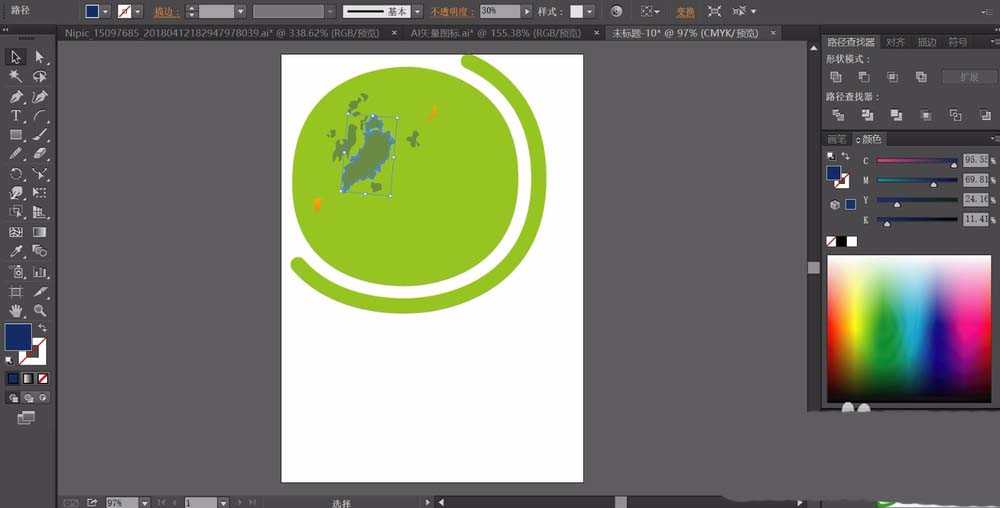Select the Pen tool
The image size is (1000, 508).
click(16, 97)
